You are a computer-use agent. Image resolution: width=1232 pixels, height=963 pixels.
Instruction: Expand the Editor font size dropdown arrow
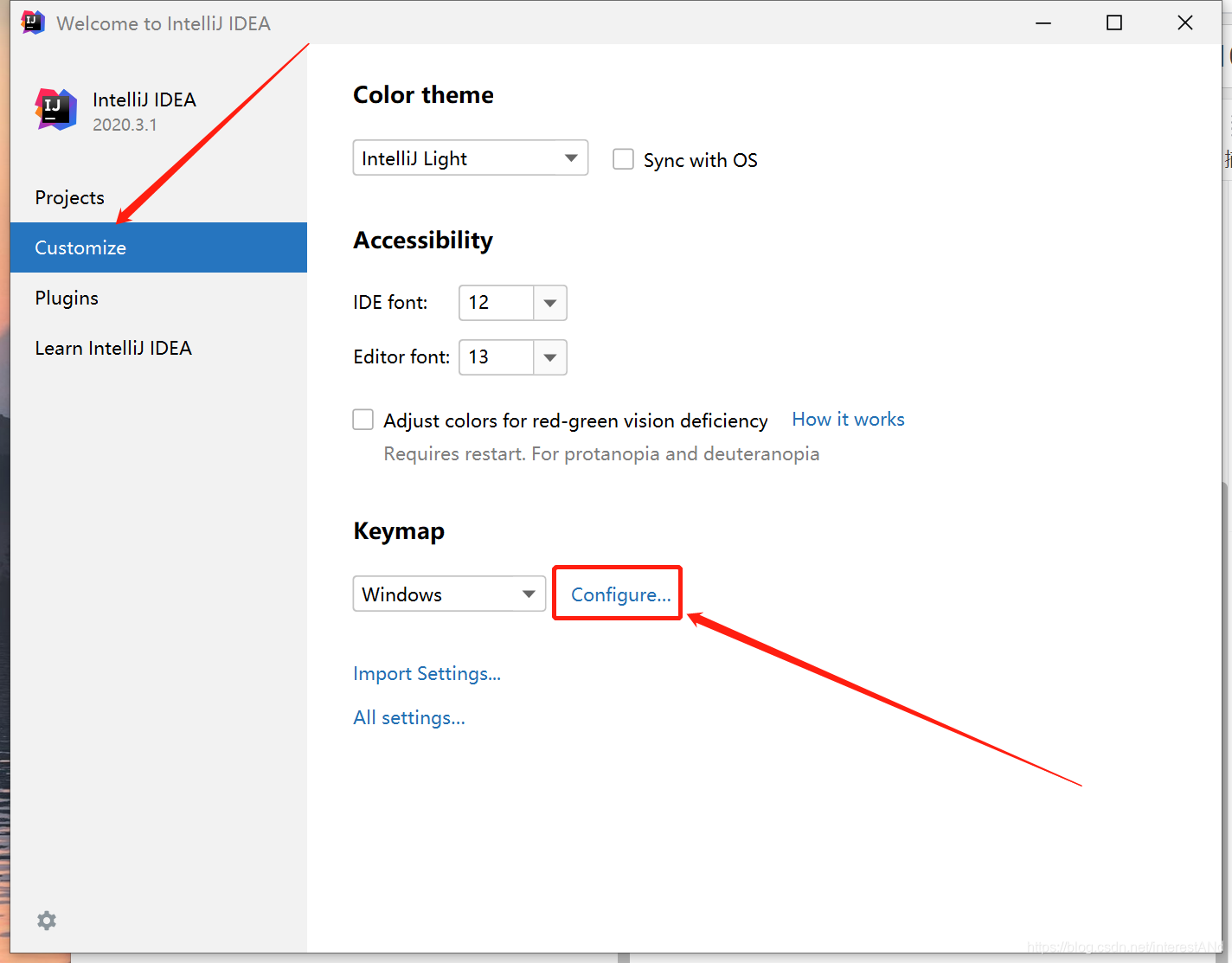(x=550, y=357)
